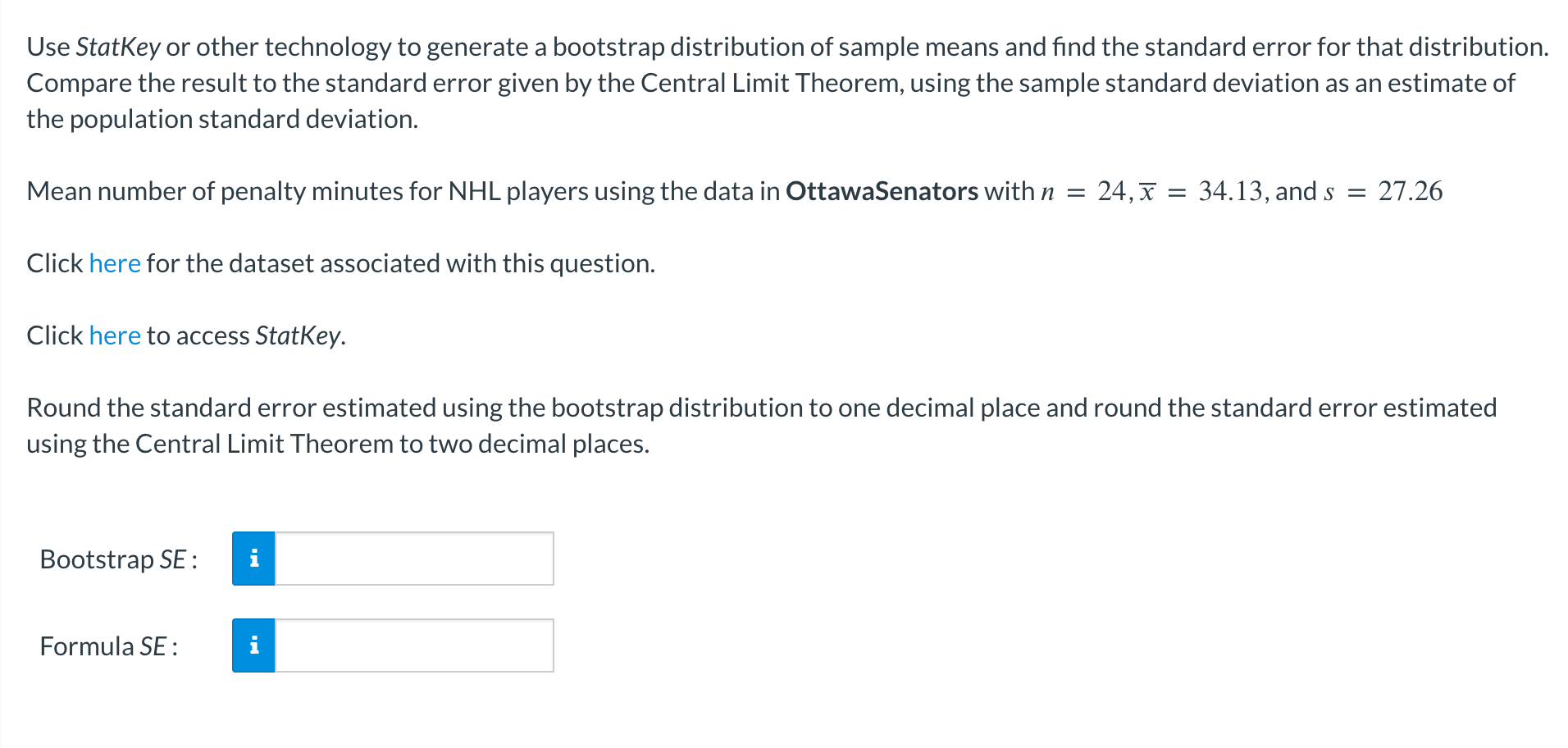1568x748 pixels.
Task: Open StatKey via the provided link
Action: (114, 335)
